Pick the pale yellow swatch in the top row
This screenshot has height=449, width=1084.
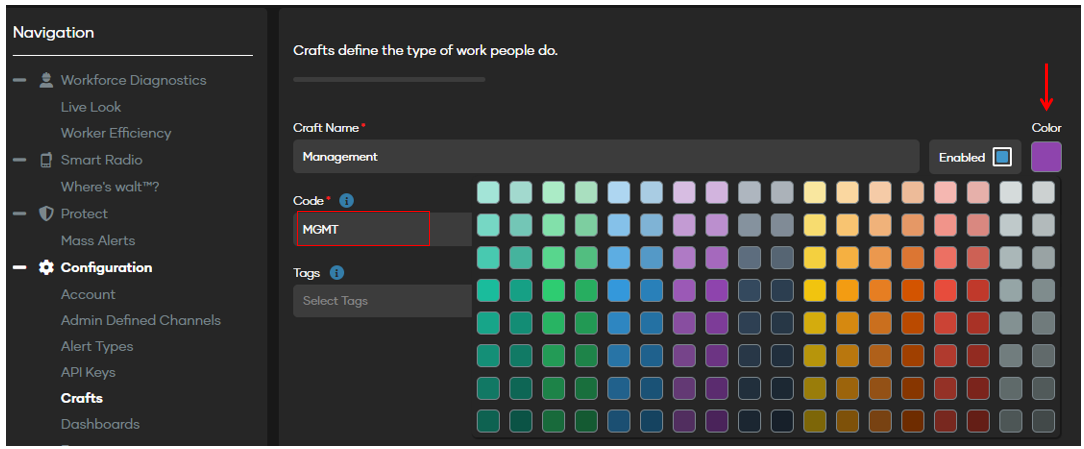point(814,192)
